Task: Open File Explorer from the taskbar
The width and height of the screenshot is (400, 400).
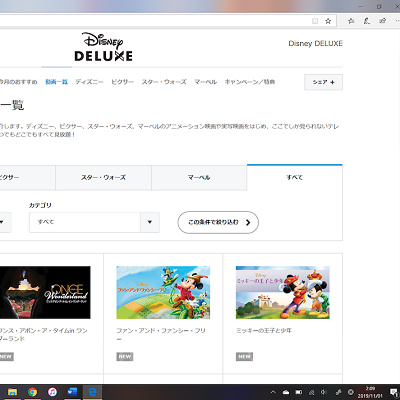Action: point(12,392)
